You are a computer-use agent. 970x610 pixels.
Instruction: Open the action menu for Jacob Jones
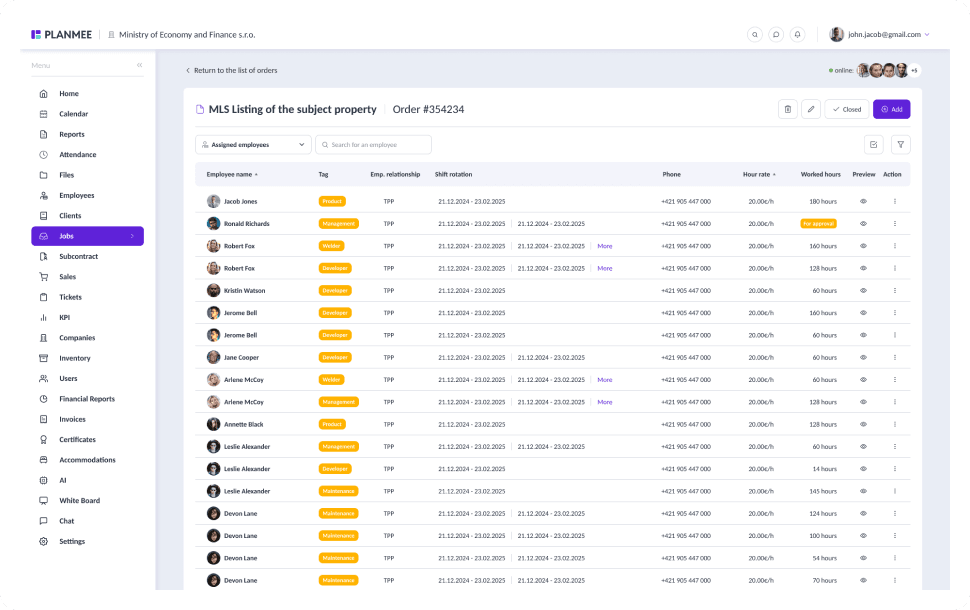(x=895, y=202)
